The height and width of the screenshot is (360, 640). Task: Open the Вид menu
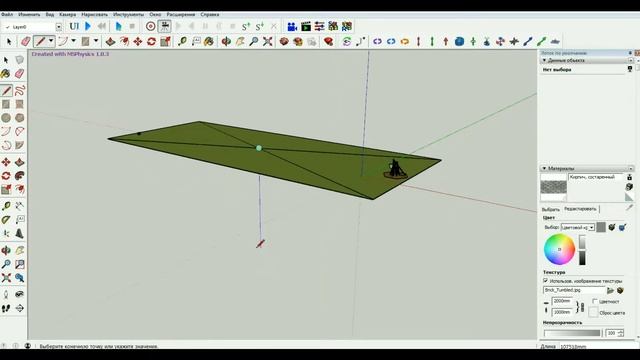(50, 15)
